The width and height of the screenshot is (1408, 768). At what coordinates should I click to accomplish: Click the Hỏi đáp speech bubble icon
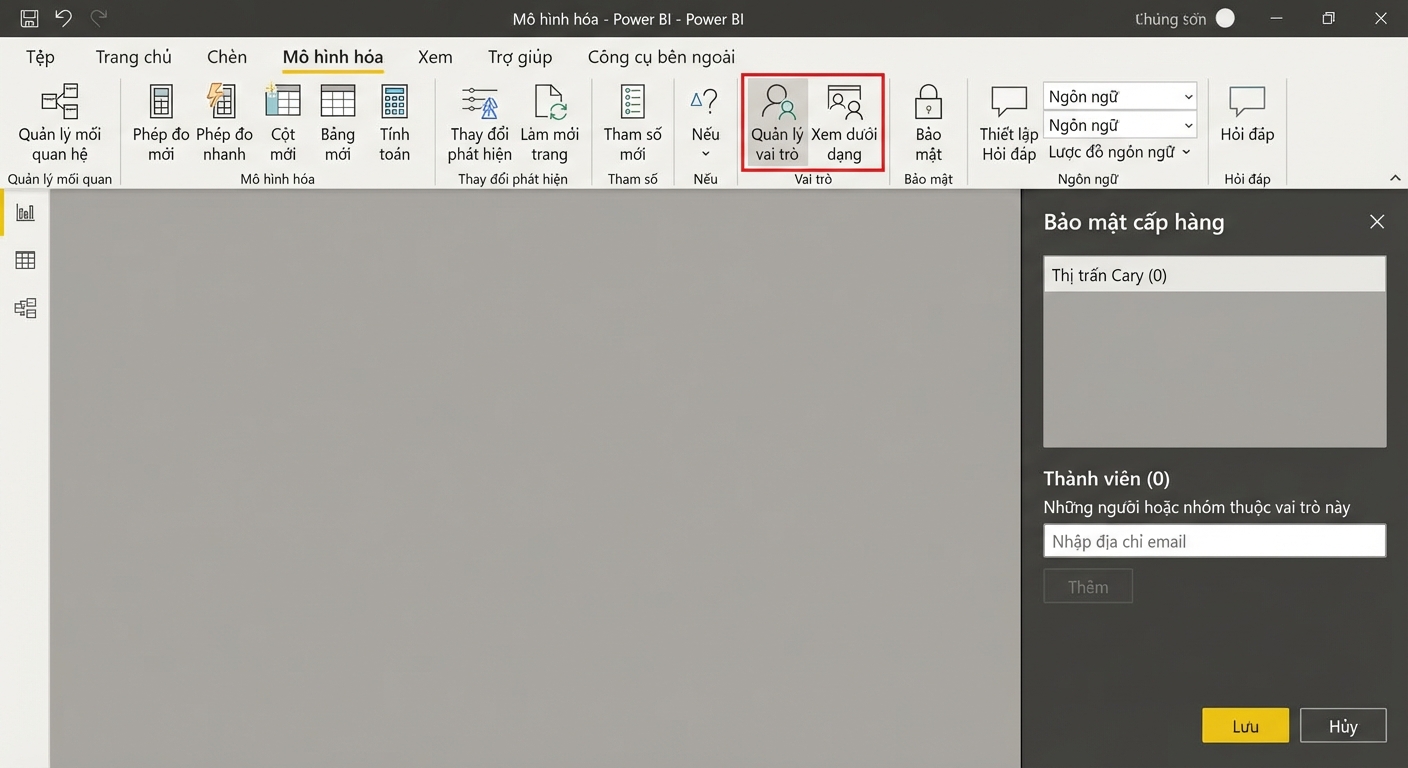pyautogui.click(x=1247, y=101)
